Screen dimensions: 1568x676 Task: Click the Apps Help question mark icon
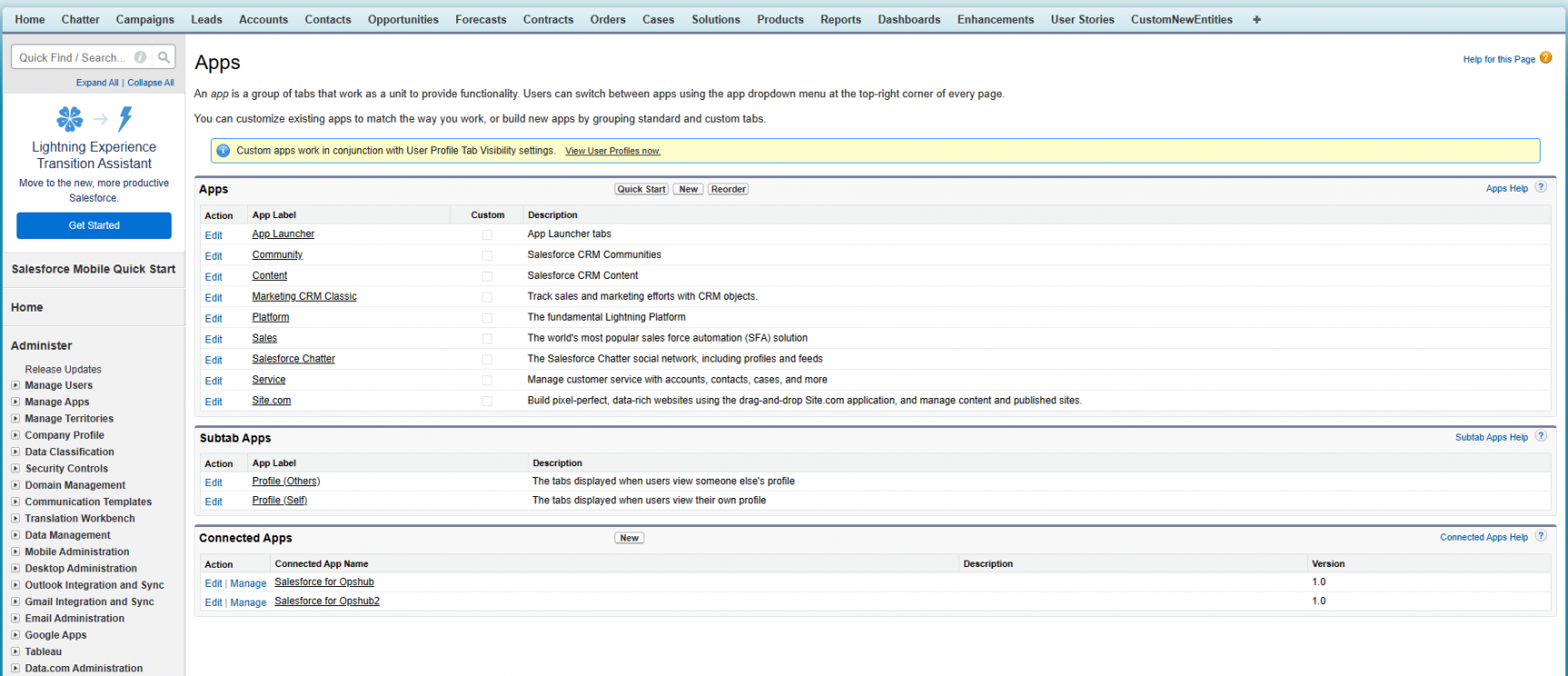pyautogui.click(x=1541, y=187)
